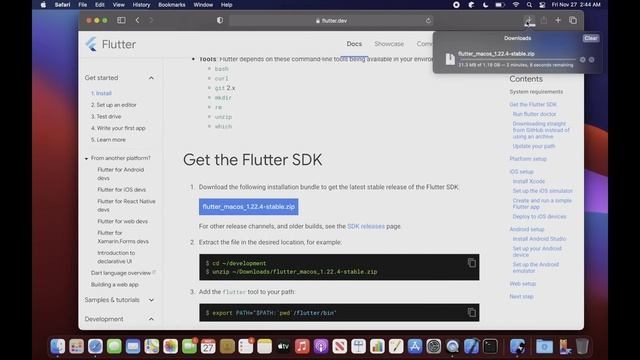640x360 pixels.
Task: Open Messages from the Dock
Action: tap(114, 347)
